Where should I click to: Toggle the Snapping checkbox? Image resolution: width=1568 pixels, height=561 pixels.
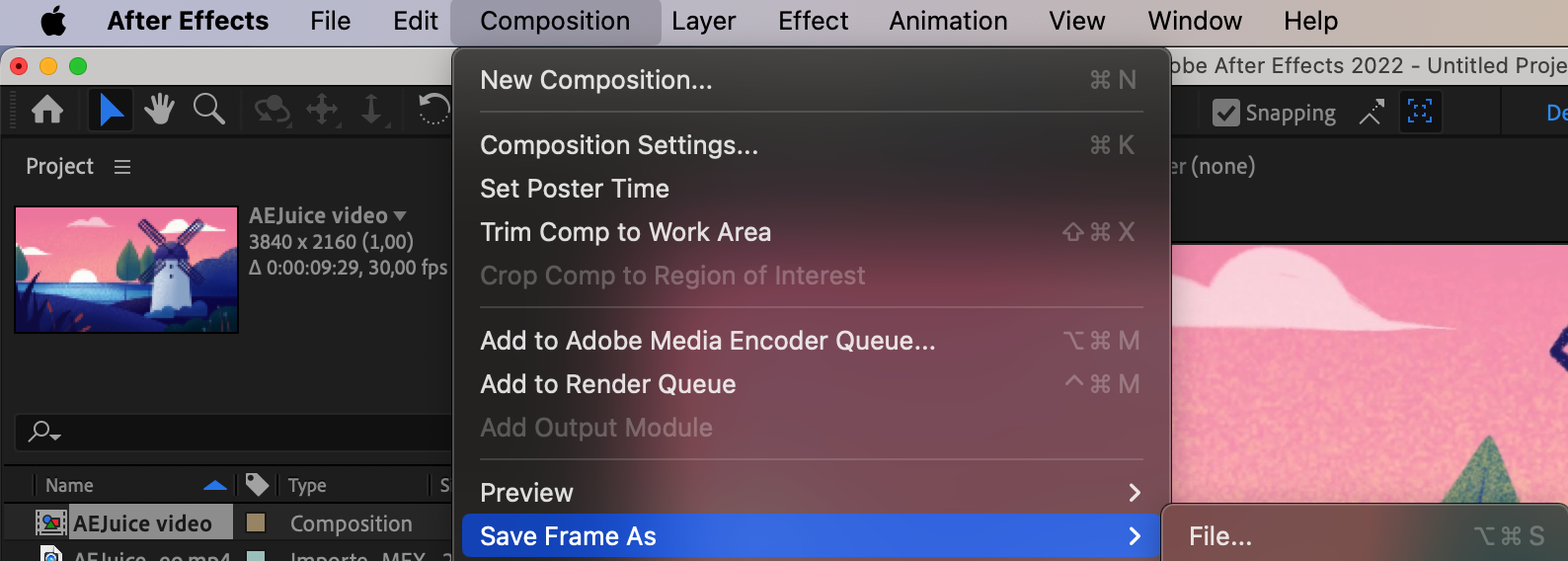click(x=1226, y=113)
